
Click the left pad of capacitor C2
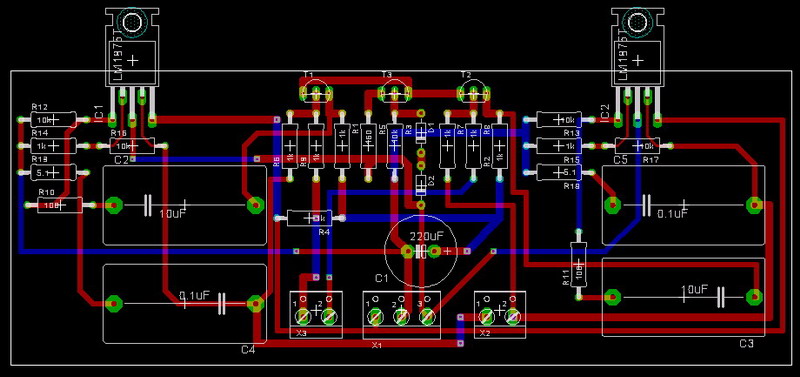point(114,206)
